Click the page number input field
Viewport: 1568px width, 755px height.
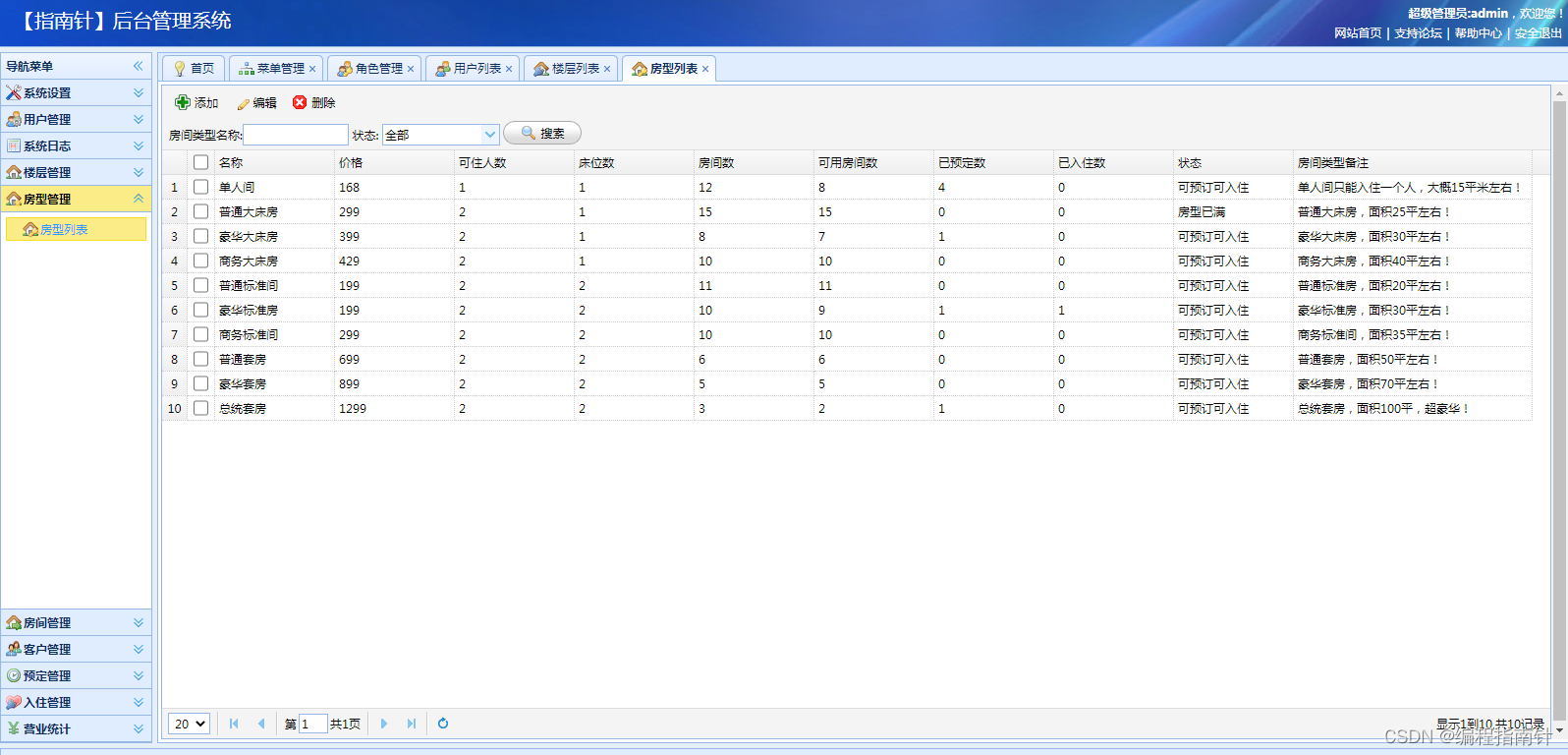312,724
